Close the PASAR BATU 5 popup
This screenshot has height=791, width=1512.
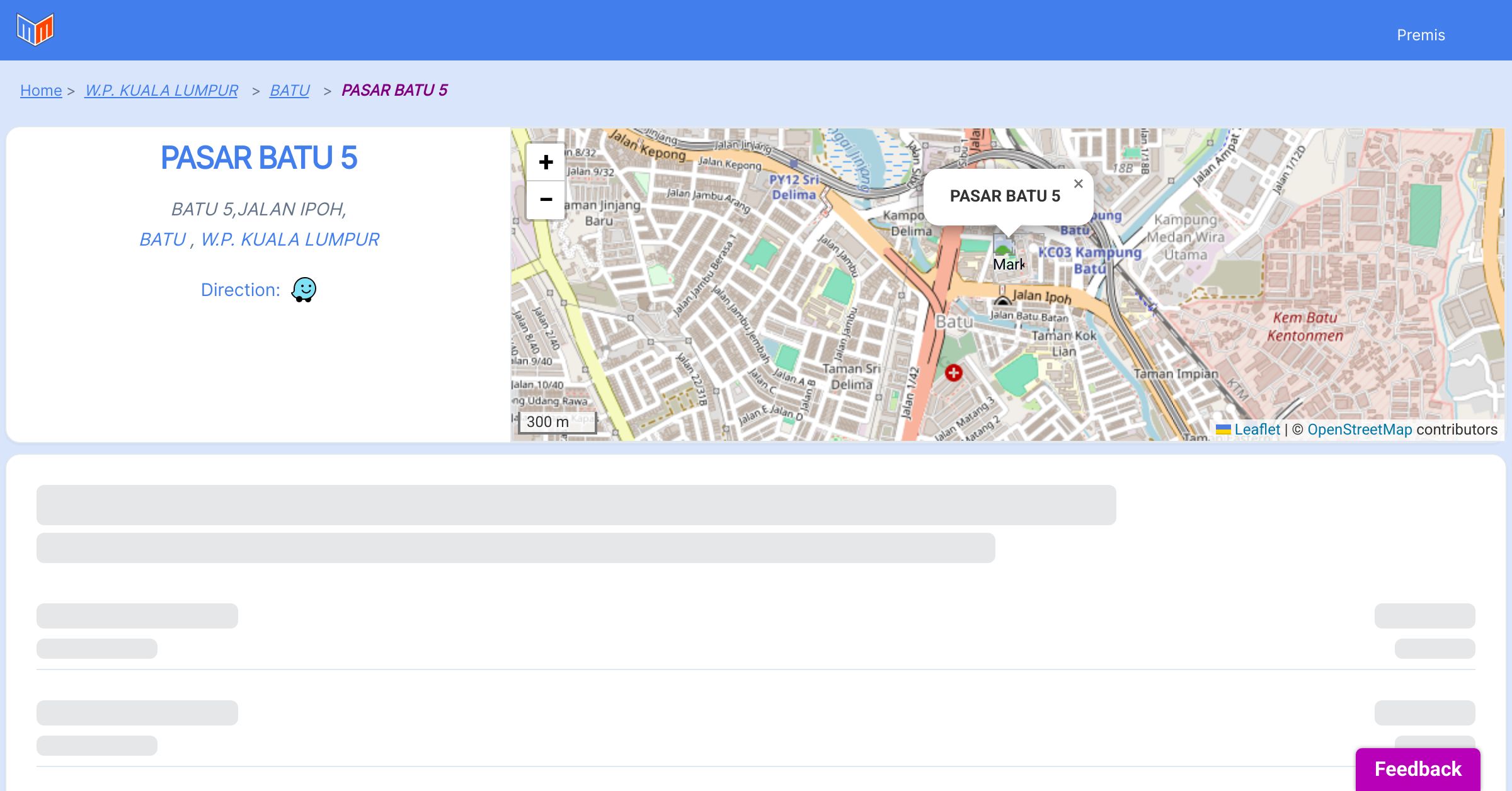[x=1078, y=184]
